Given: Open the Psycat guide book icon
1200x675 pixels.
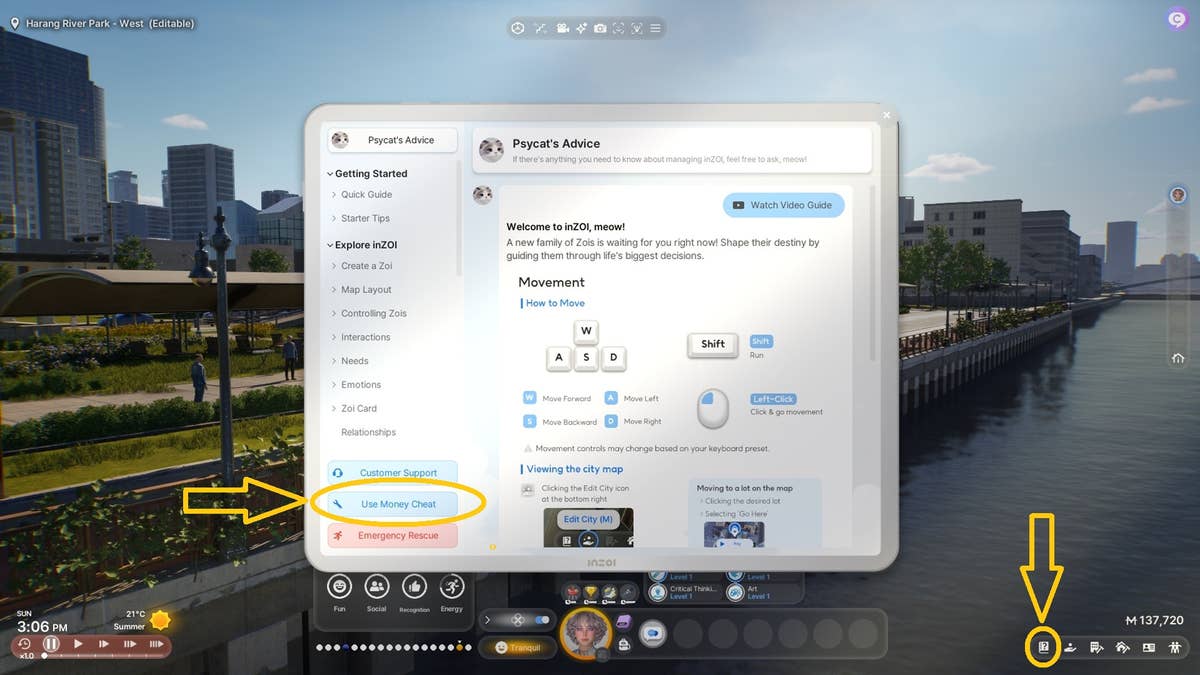Looking at the screenshot, I should click(x=1043, y=647).
